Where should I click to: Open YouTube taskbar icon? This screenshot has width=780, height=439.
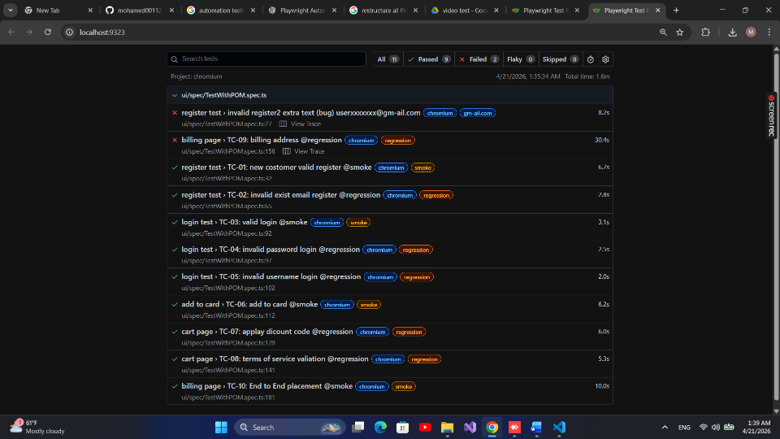point(425,427)
